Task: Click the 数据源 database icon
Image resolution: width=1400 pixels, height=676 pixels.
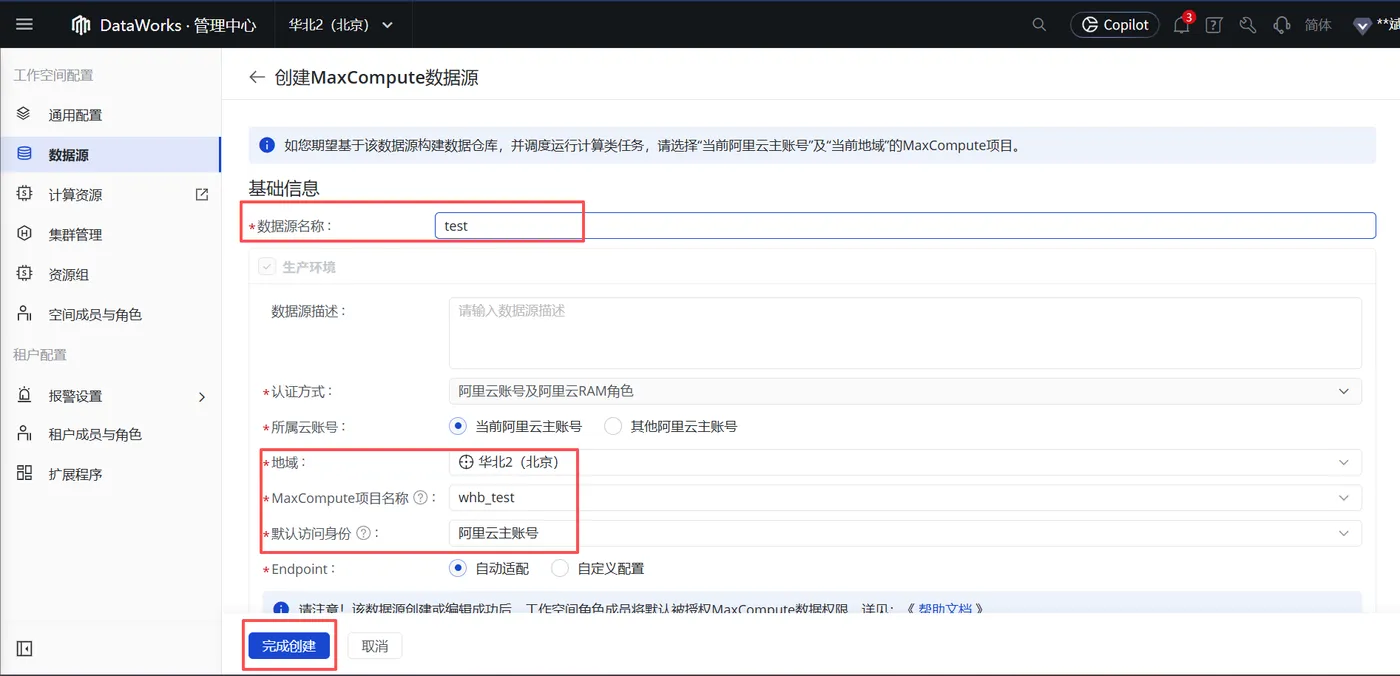Action: click(x=24, y=154)
